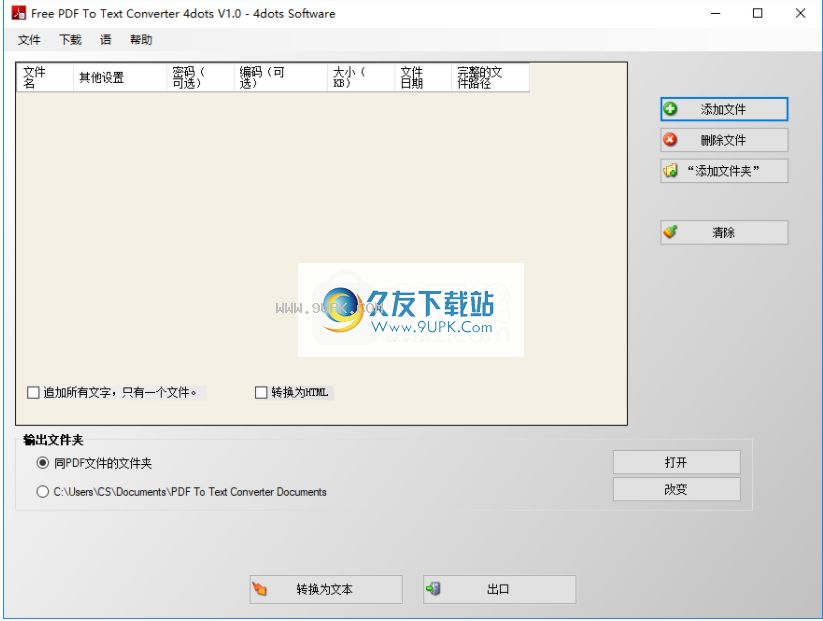
Task: Click the 文件名 column header
Action: click(45, 78)
